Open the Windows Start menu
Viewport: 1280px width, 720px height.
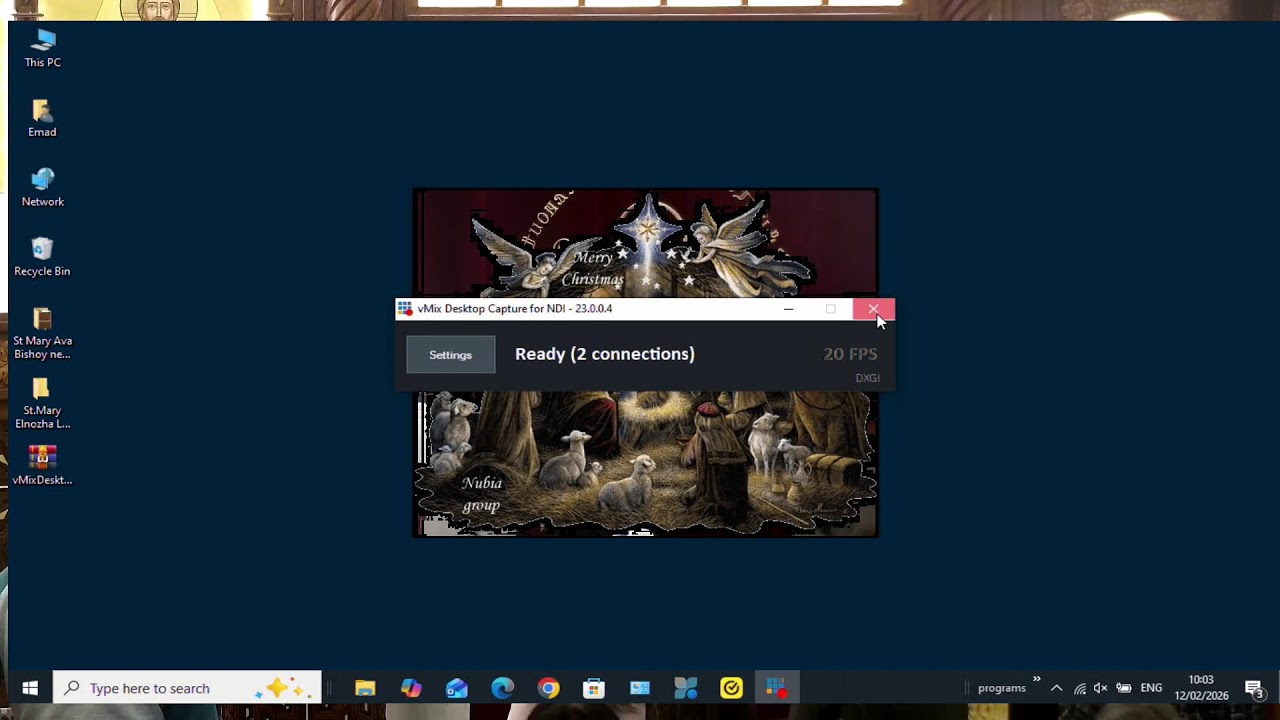tap(30, 688)
